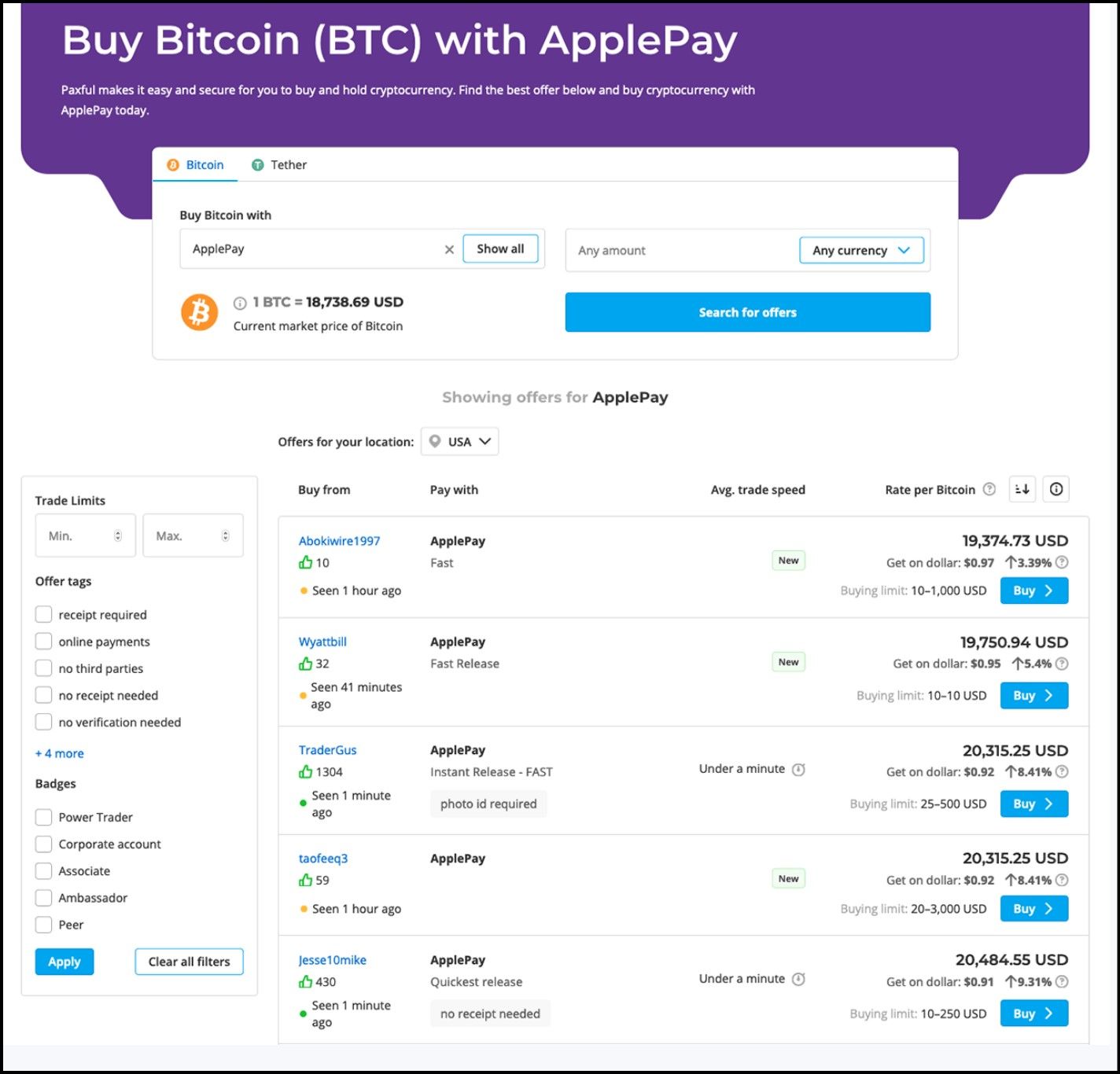Open the Any currency dropdown
The height and width of the screenshot is (1074, 1120).
tap(861, 250)
